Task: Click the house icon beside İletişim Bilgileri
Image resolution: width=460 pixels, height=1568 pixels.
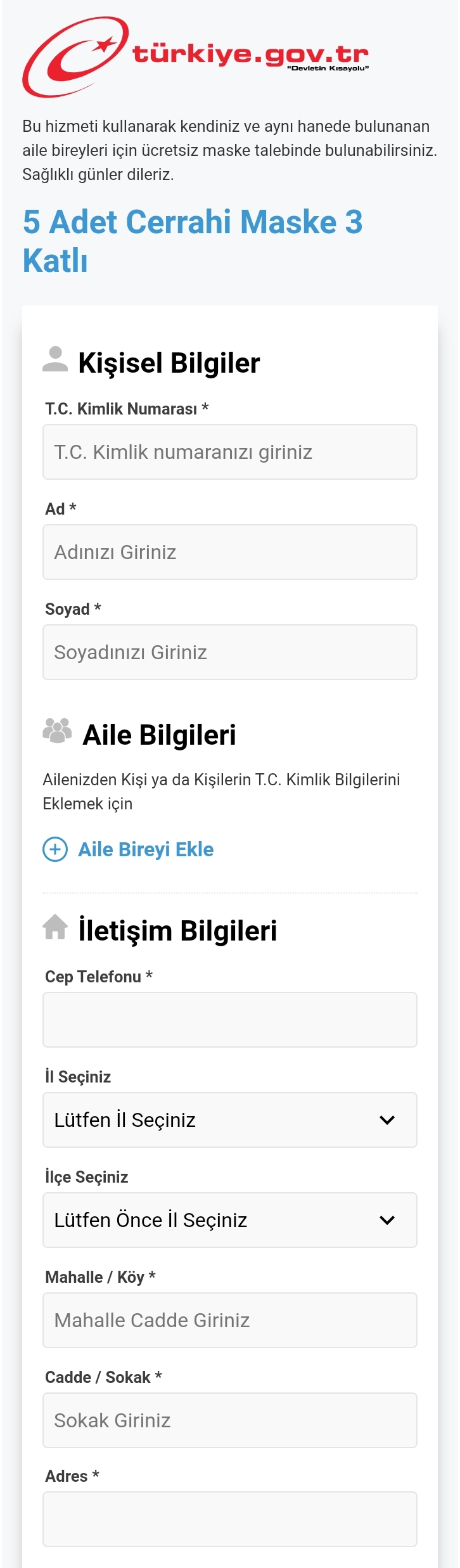Action: pyautogui.click(x=55, y=927)
